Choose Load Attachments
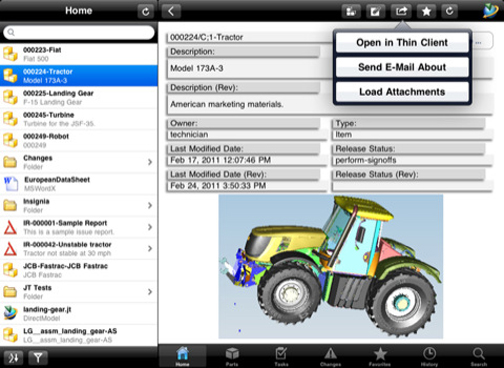The height and width of the screenshot is (368, 504). [x=402, y=92]
